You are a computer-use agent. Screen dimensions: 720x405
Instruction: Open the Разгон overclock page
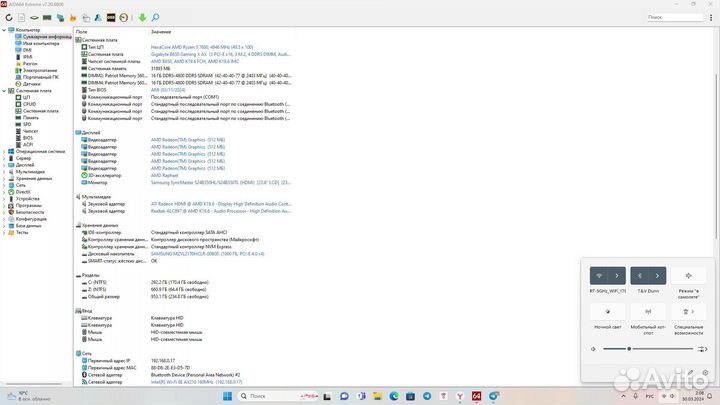[x=30, y=64]
